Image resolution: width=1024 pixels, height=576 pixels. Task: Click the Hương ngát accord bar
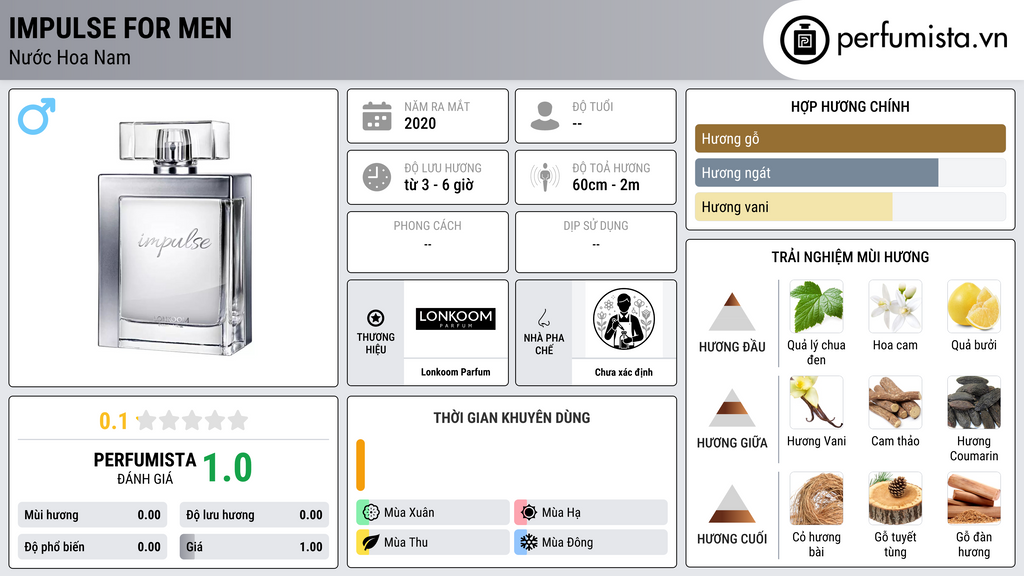(850, 173)
